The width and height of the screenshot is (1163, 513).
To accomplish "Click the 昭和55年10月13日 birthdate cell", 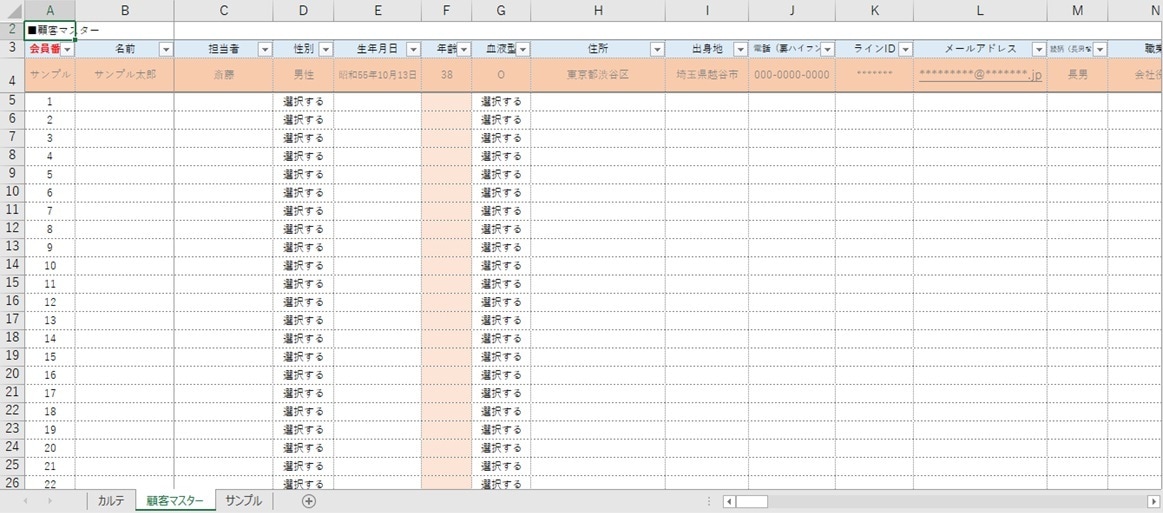I will click(x=378, y=75).
